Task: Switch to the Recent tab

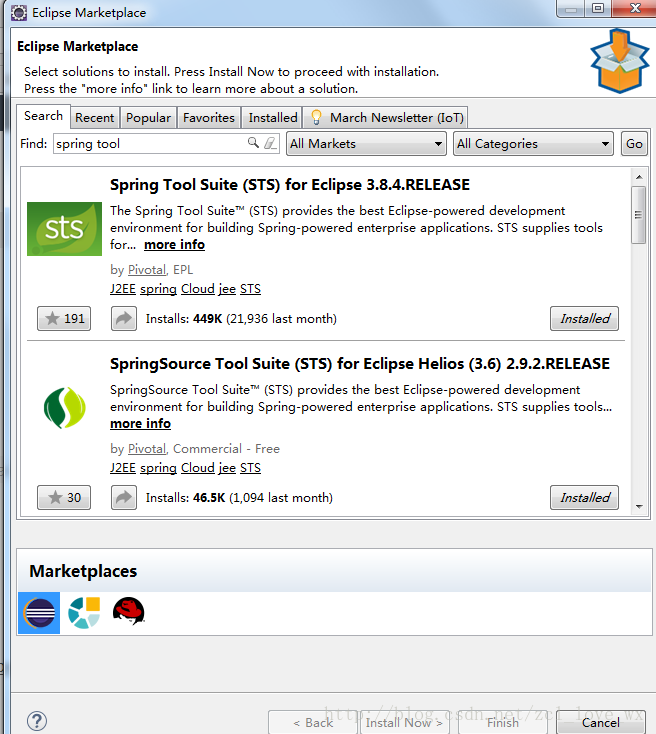Action: point(95,117)
